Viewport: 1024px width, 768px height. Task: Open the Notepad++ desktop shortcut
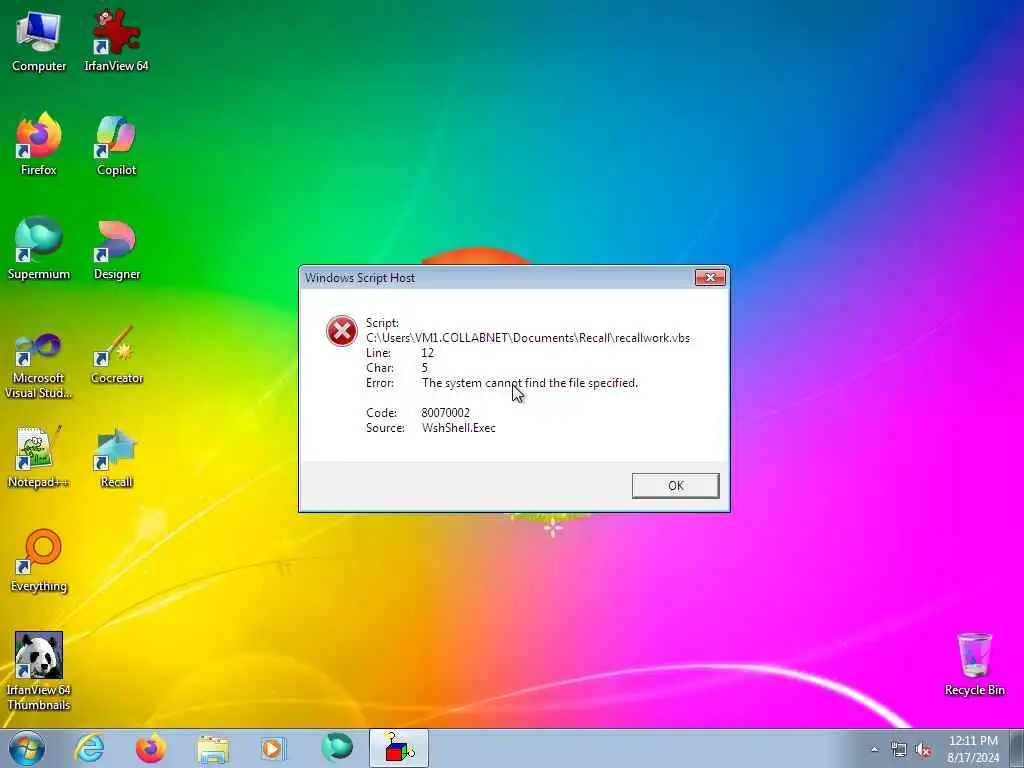(x=39, y=457)
